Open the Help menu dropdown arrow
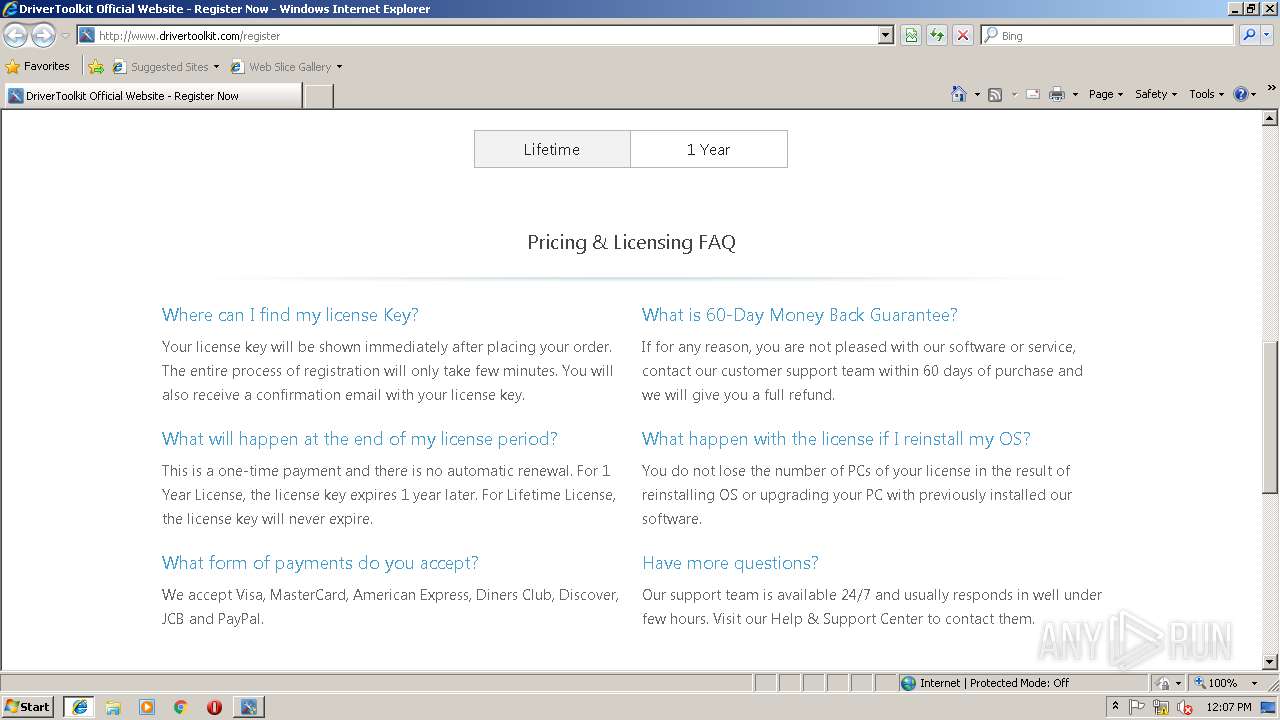1280x720 pixels. tap(1253, 94)
